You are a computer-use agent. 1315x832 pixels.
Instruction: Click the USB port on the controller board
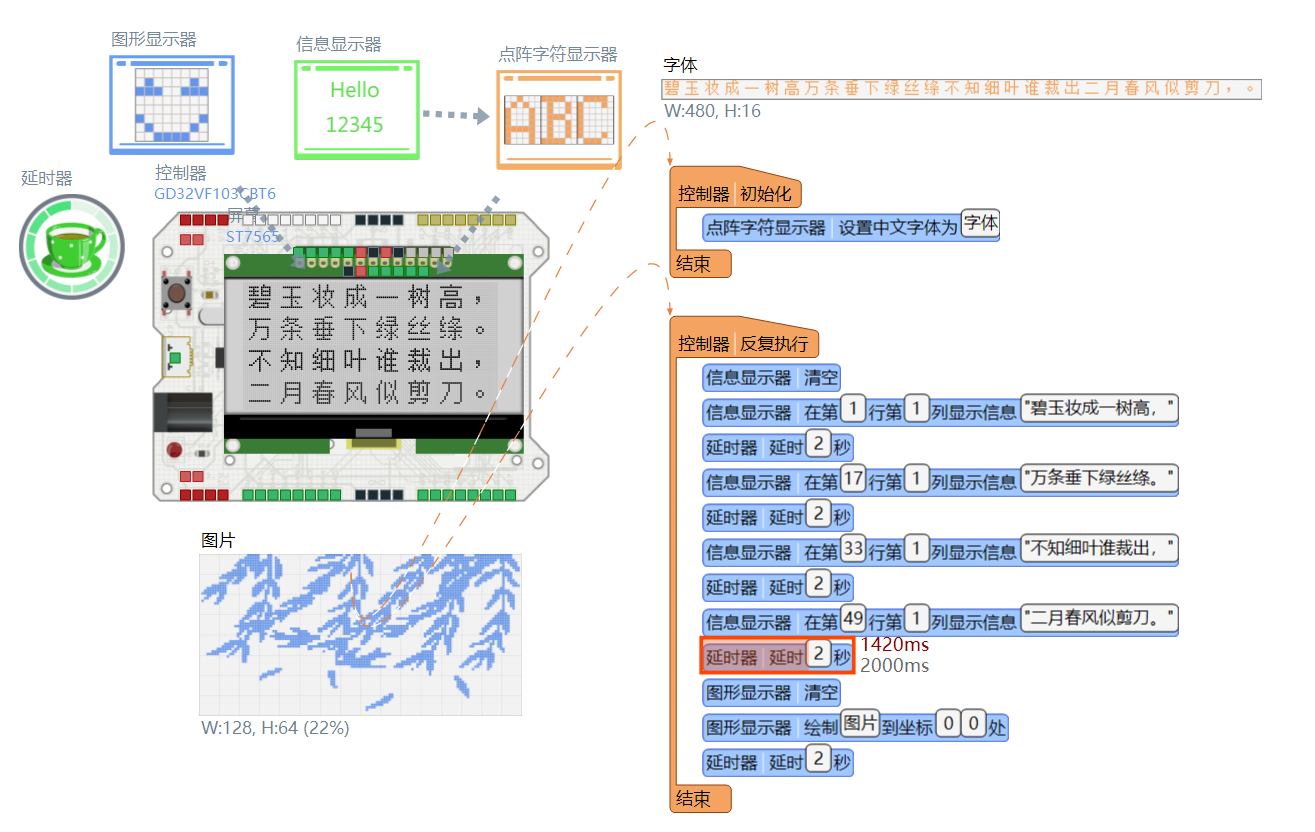pyautogui.click(x=175, y=358)
